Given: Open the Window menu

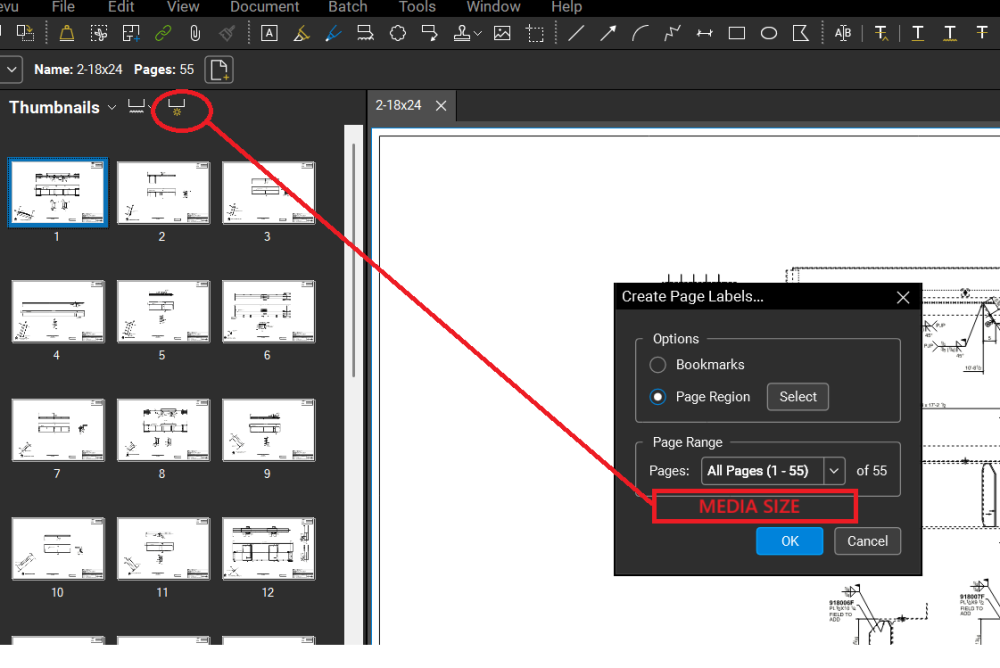Looking at the screenshot, I should tap(493, 7).
